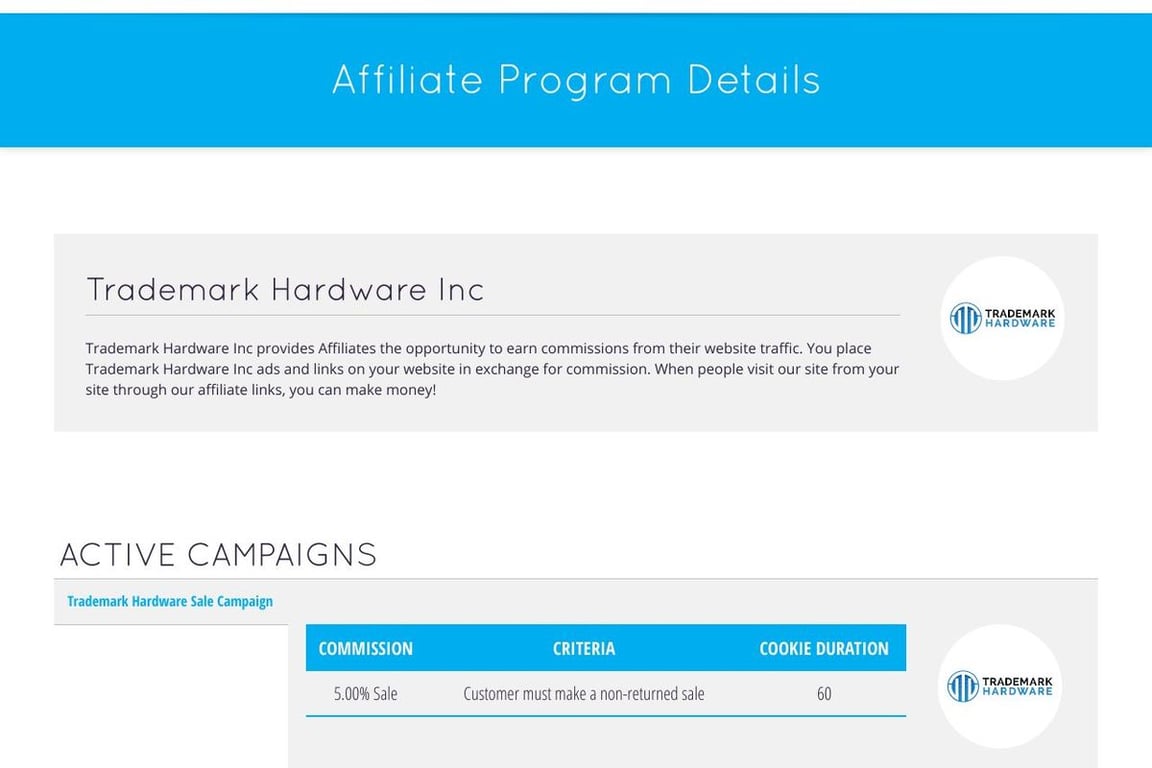
Task: Select the 60 cookie duration value
Action: point(823,693)
